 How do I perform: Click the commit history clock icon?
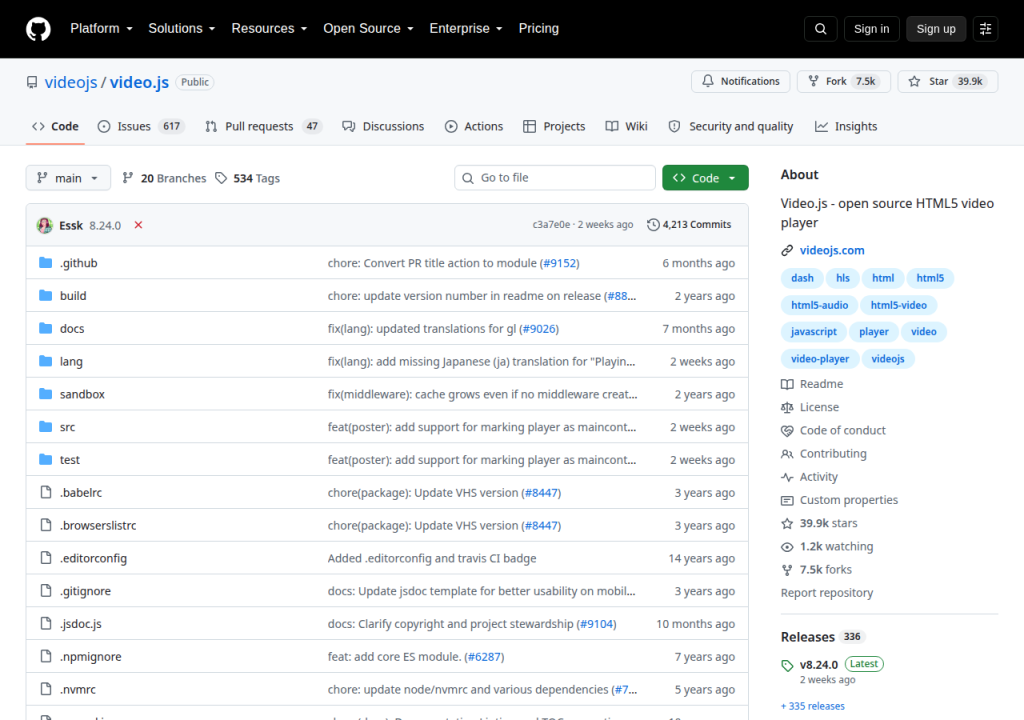pos(653,225)
